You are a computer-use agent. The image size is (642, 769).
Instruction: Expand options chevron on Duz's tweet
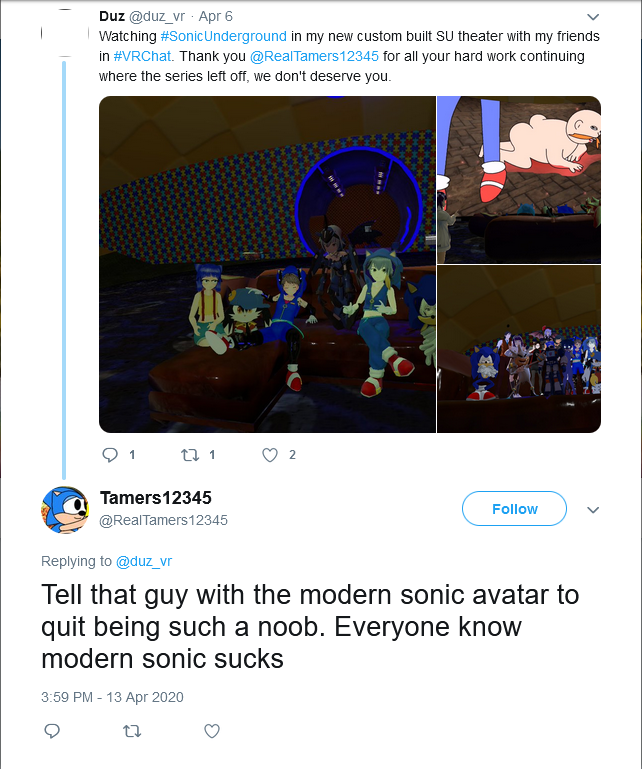[x=592, y=17]
